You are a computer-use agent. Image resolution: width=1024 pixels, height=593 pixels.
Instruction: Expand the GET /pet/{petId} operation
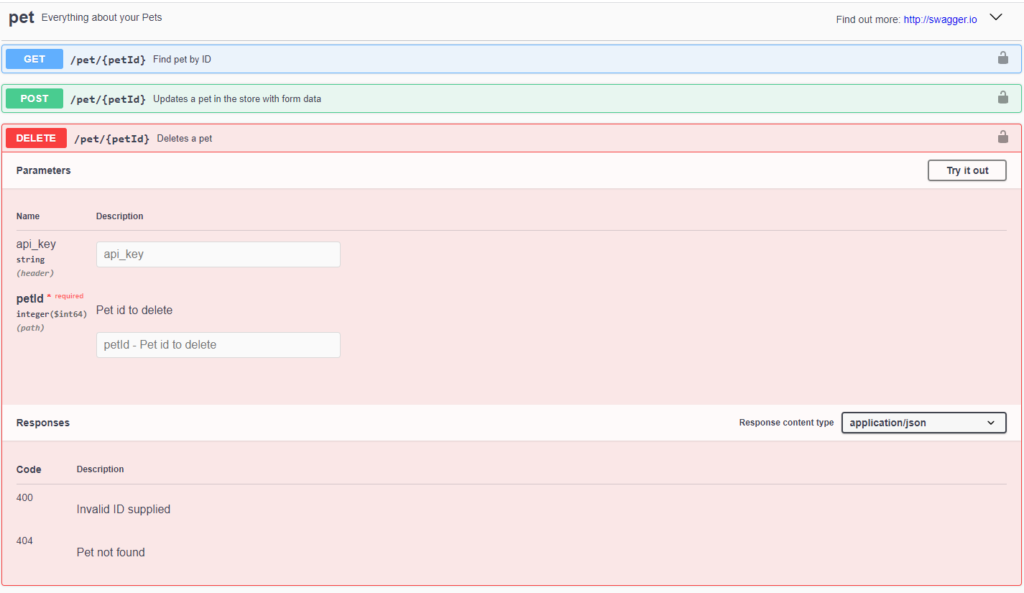[109, 59]
